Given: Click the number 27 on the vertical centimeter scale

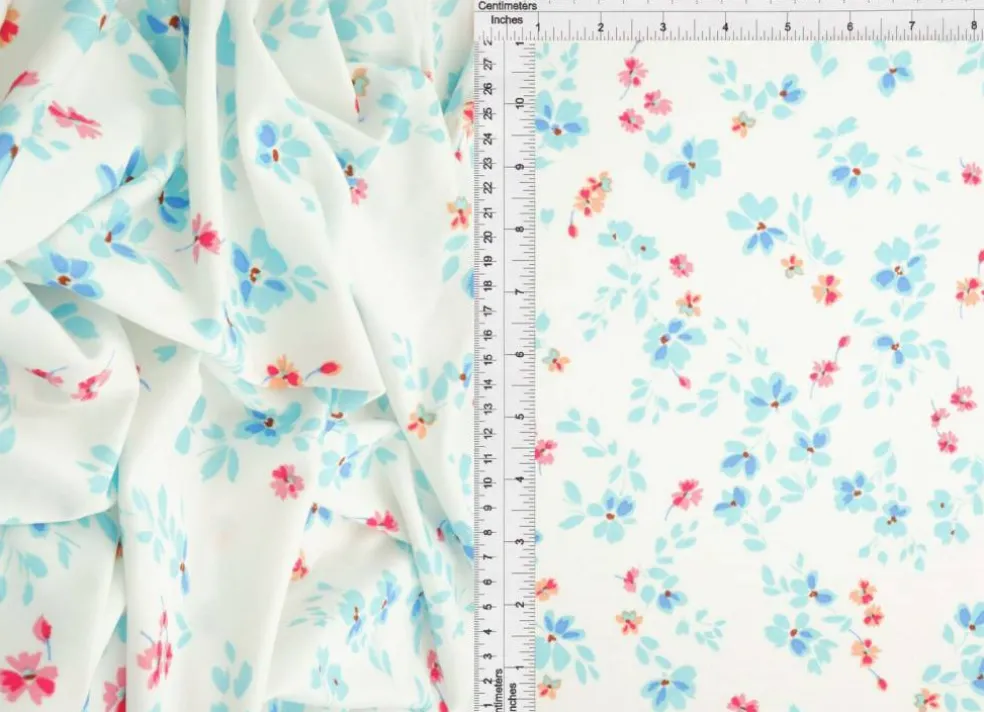Looking at the screenshot, I should click(488, 63).
